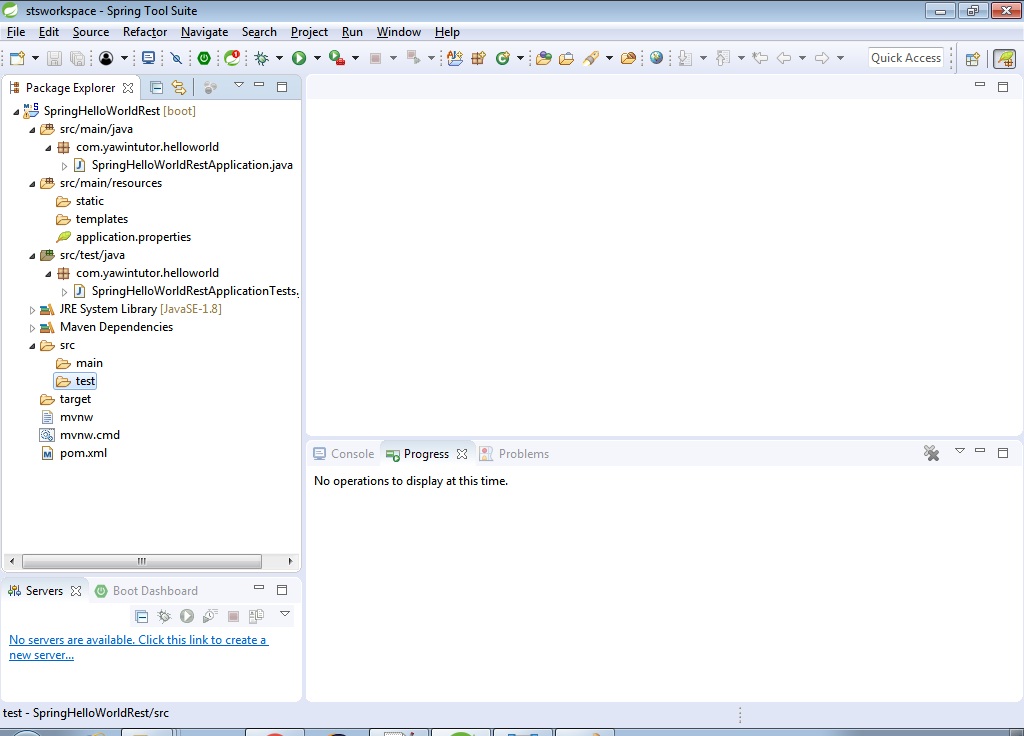Click the Remove All Finished Operations icon in Progress view
1024x736 pixels.
pos(931,453)
